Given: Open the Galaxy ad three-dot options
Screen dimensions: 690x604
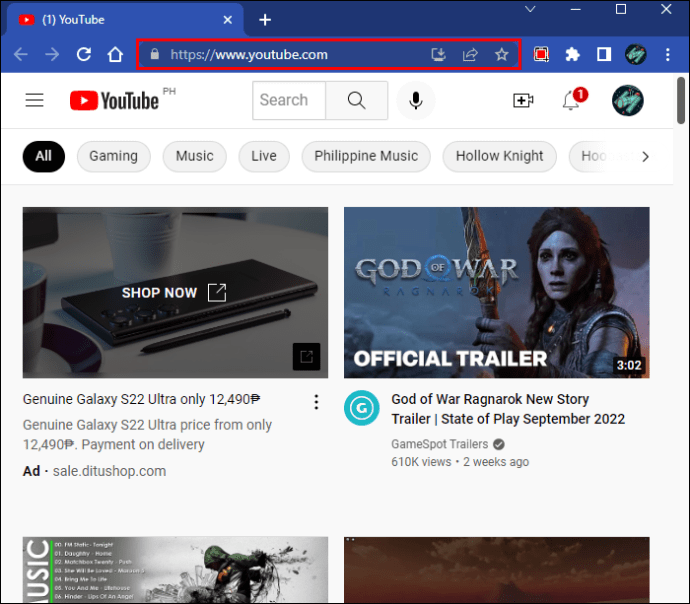Looking at the screenshot, I should coord(316,402).
